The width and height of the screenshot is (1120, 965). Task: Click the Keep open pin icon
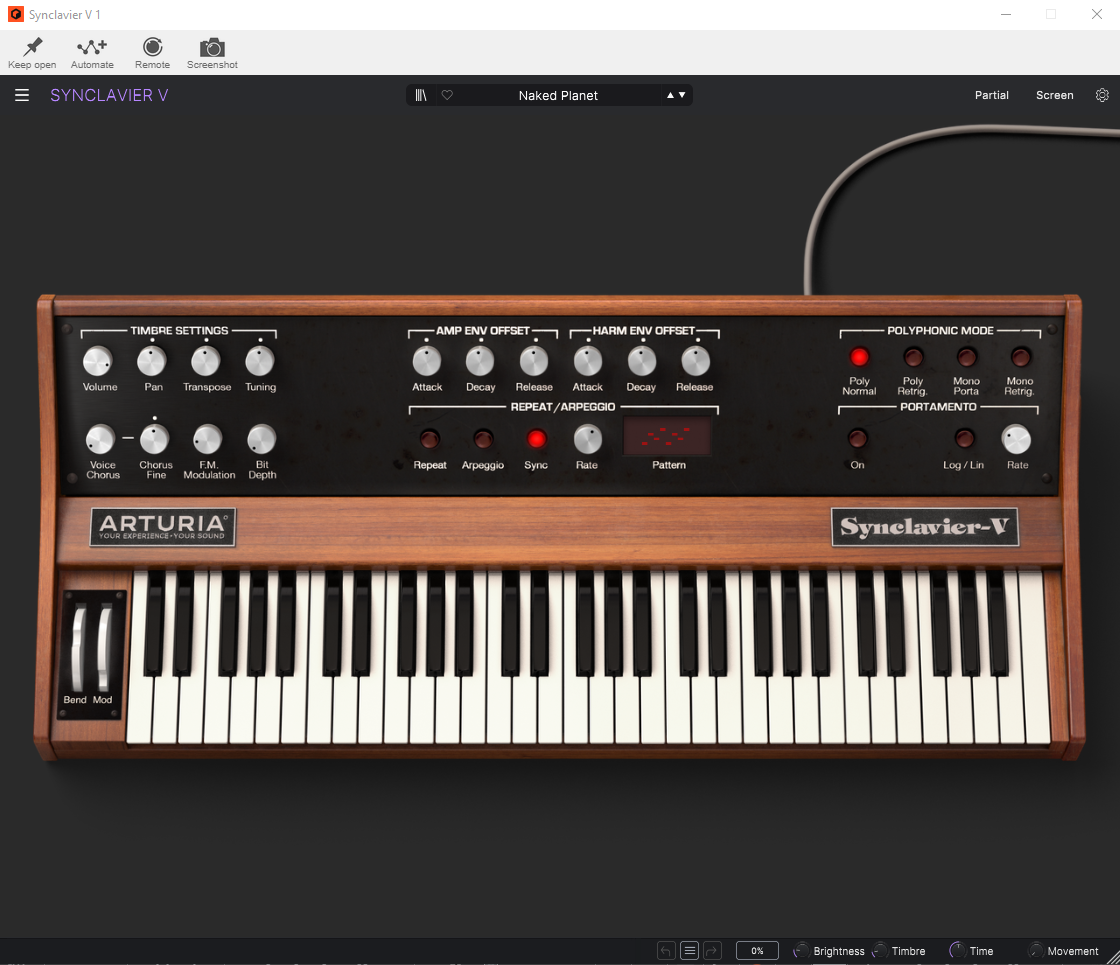[x=31, y=48]
